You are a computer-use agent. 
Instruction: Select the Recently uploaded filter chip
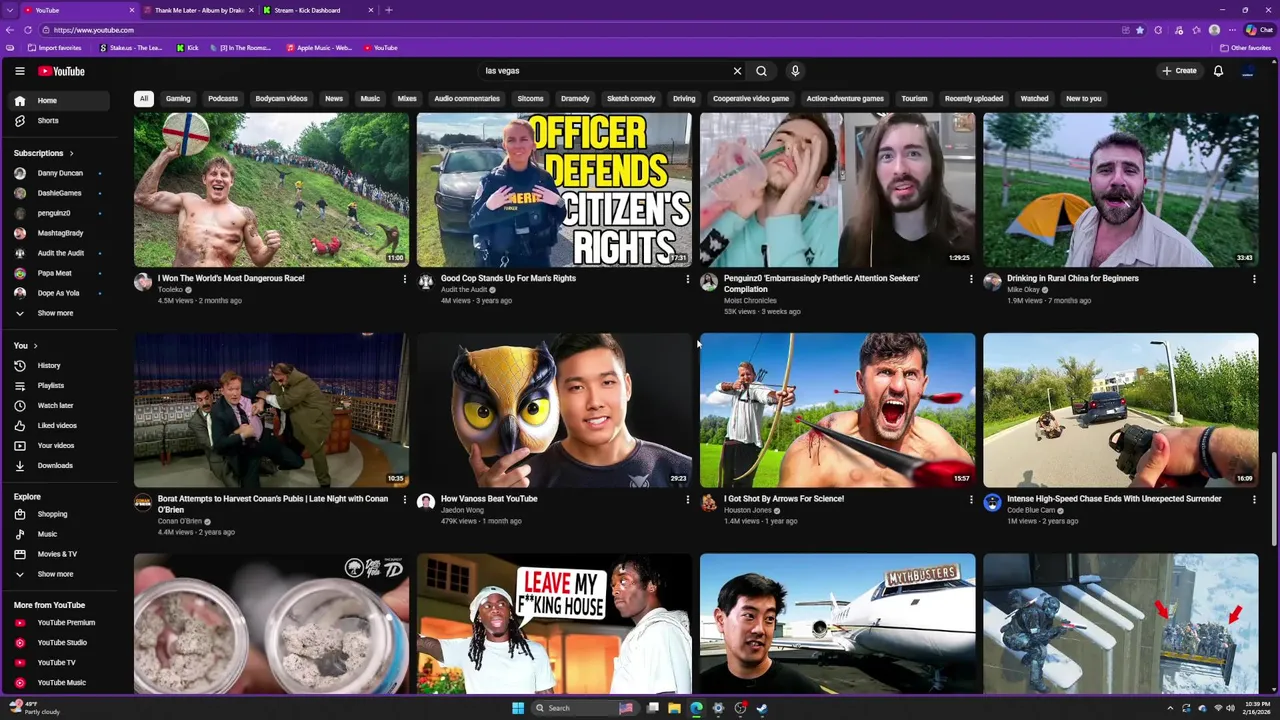tap(974, 99)
